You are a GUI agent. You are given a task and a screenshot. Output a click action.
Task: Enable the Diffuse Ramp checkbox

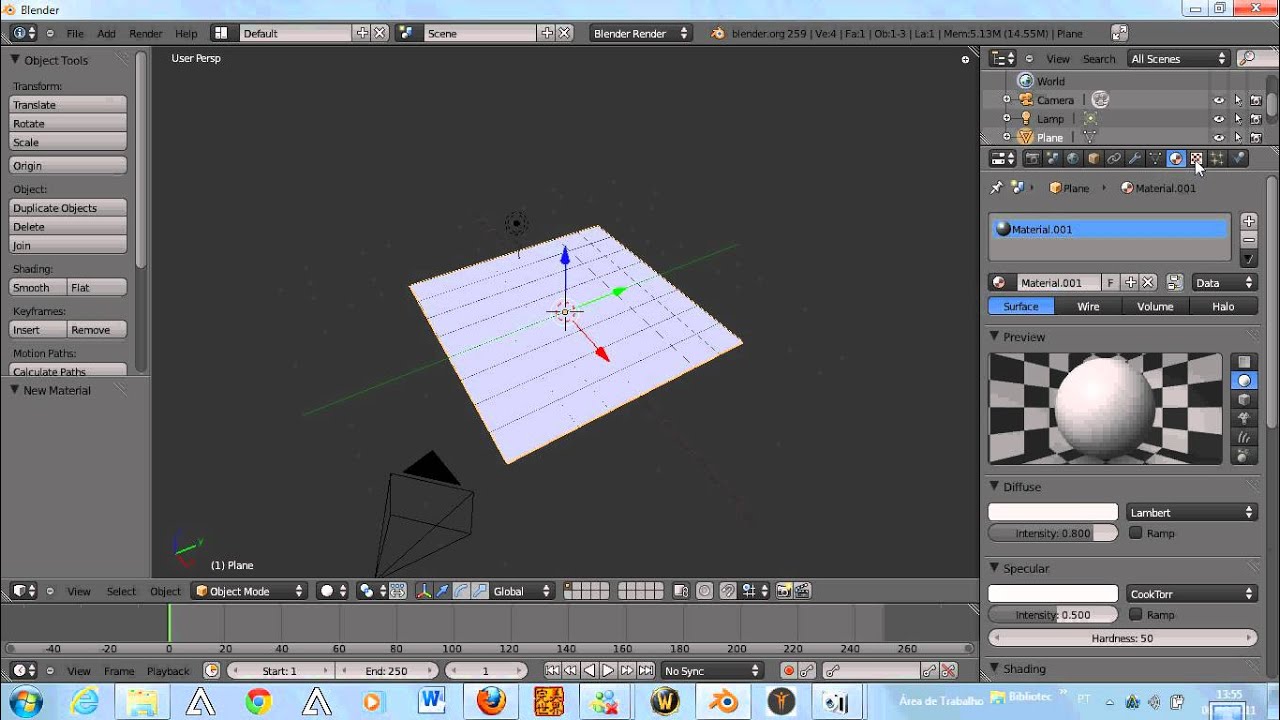[x=1135, y=533]
